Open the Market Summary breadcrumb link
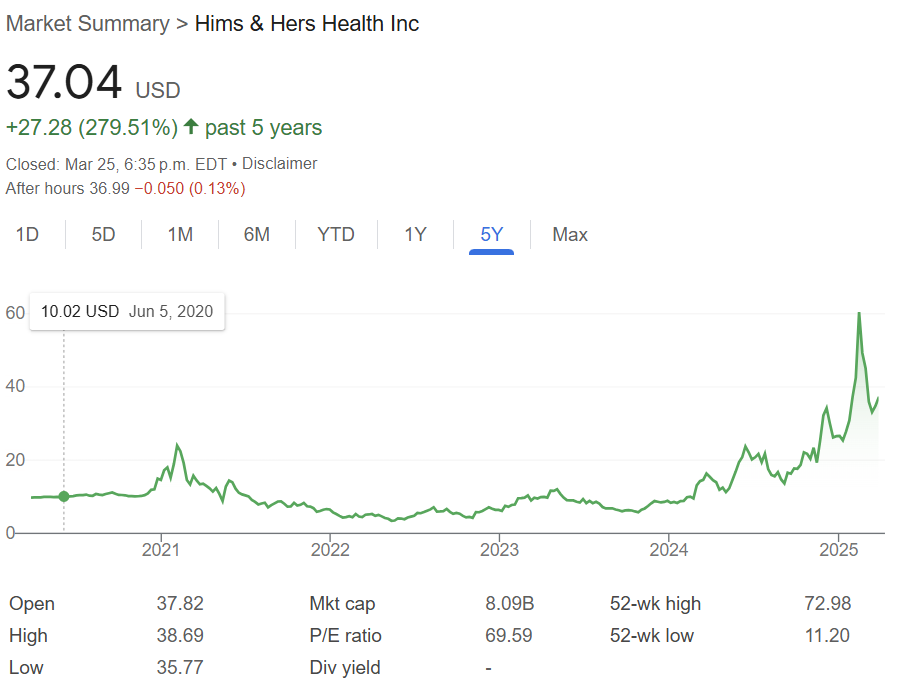Viewport: 914px width, 688px height. (87, 24)
